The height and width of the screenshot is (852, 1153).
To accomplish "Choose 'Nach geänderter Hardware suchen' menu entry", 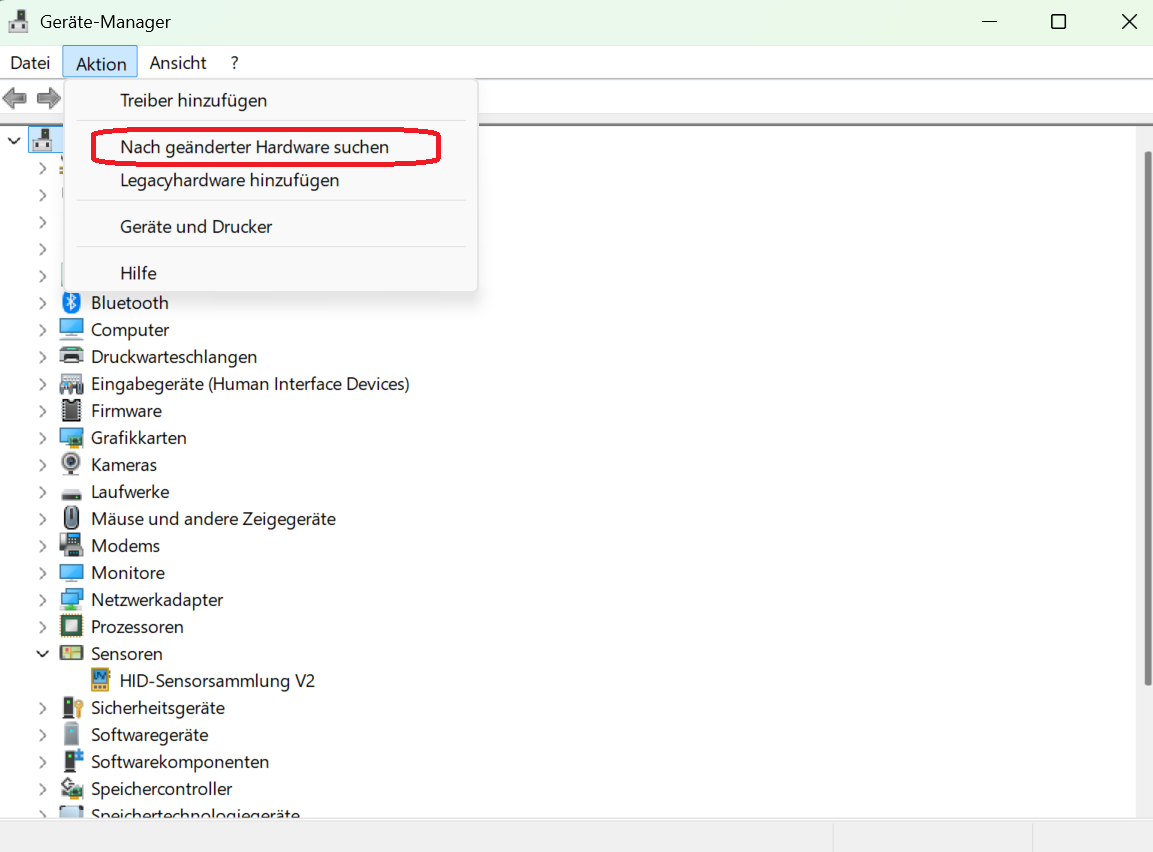I will pos(254,147).
